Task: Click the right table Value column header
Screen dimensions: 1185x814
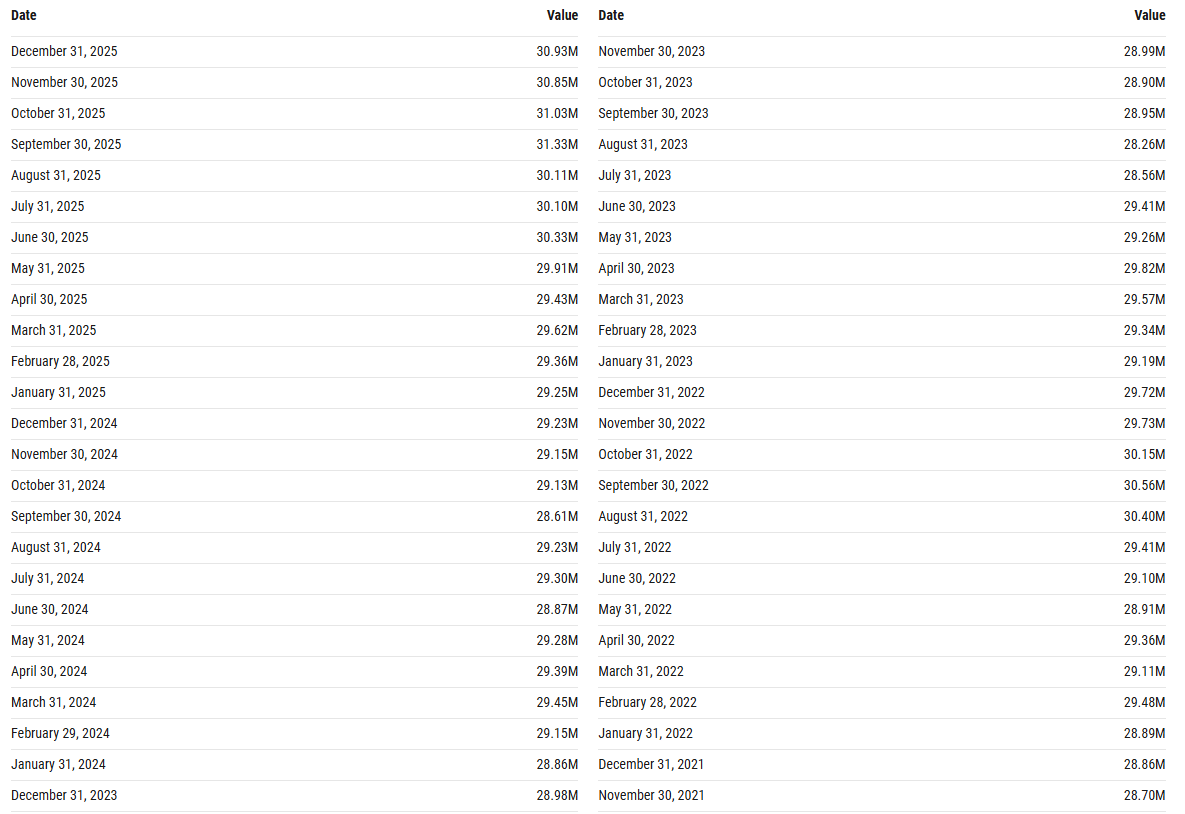Action: click(1149, 15)
